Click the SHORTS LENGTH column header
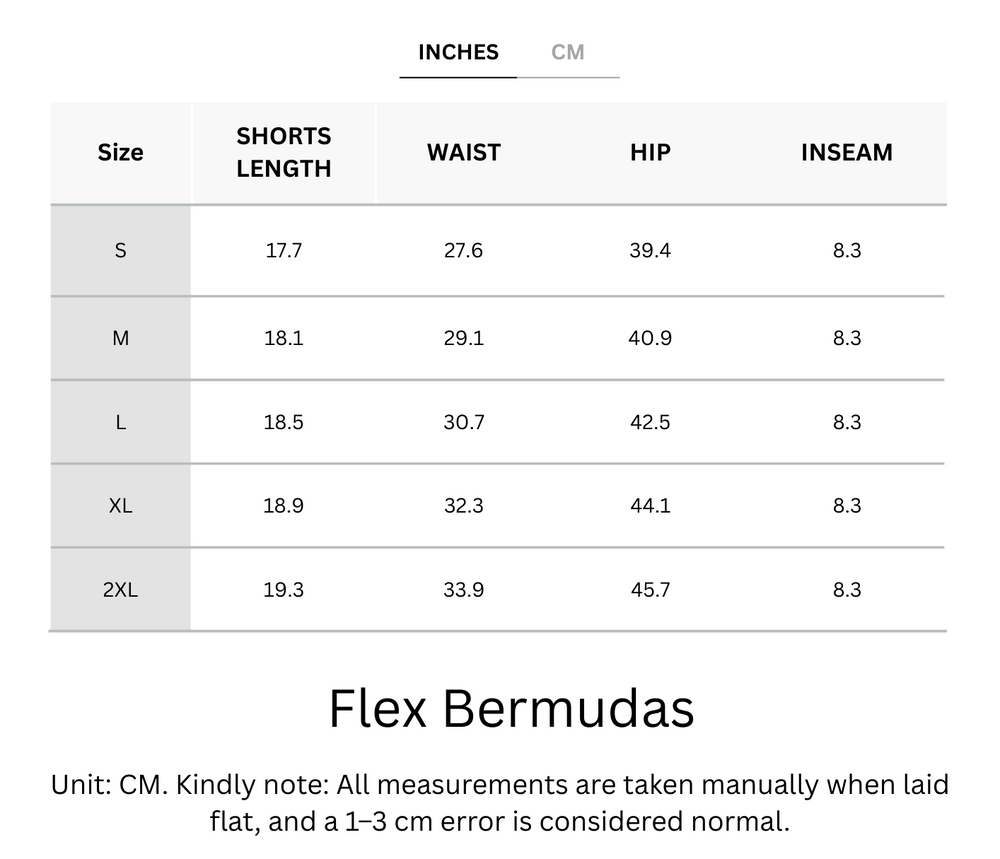The width and height of the screenshot is (1000, 859). point(284,152)
